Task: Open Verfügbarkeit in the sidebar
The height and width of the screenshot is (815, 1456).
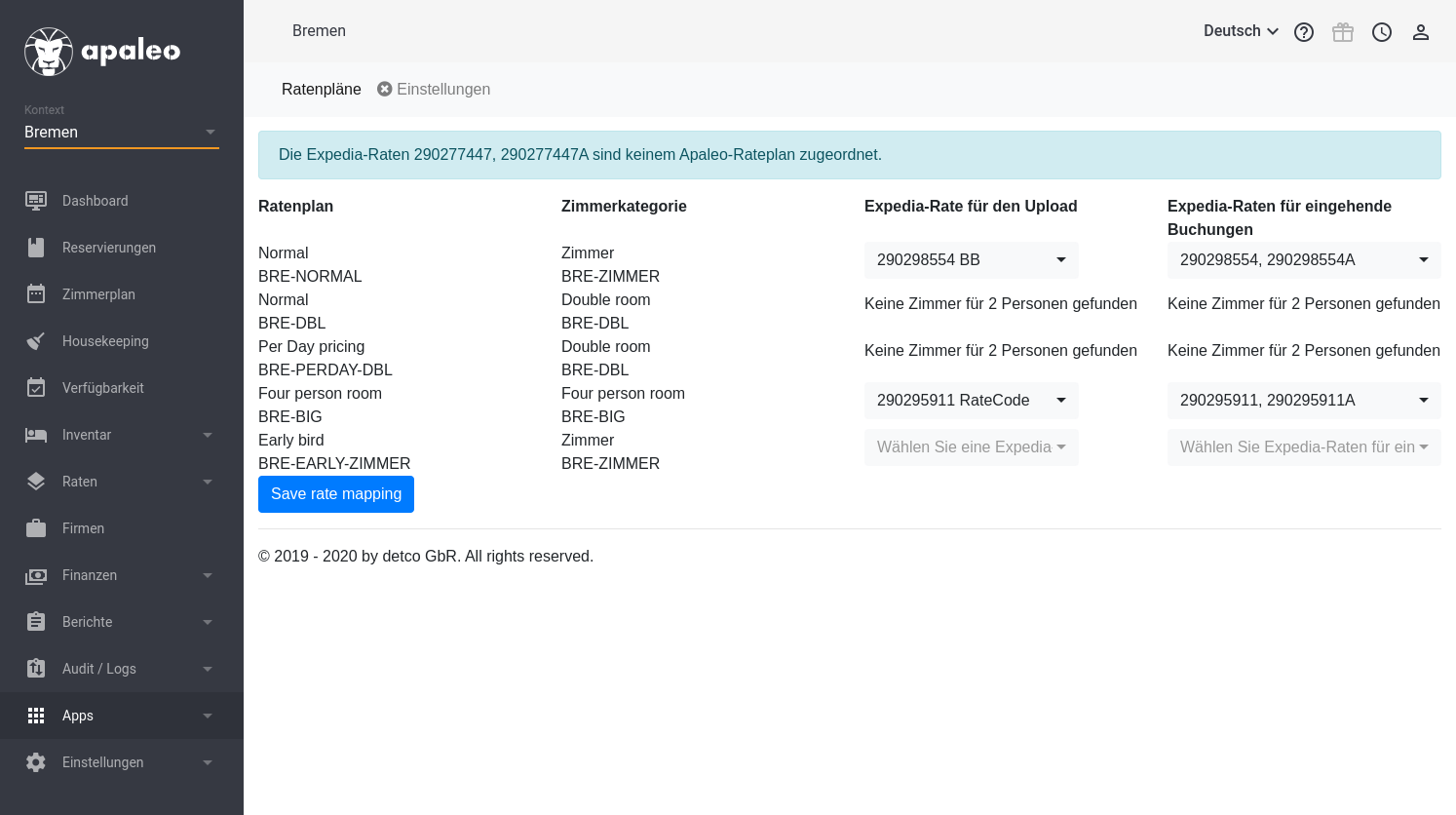Action: point(102,388)
